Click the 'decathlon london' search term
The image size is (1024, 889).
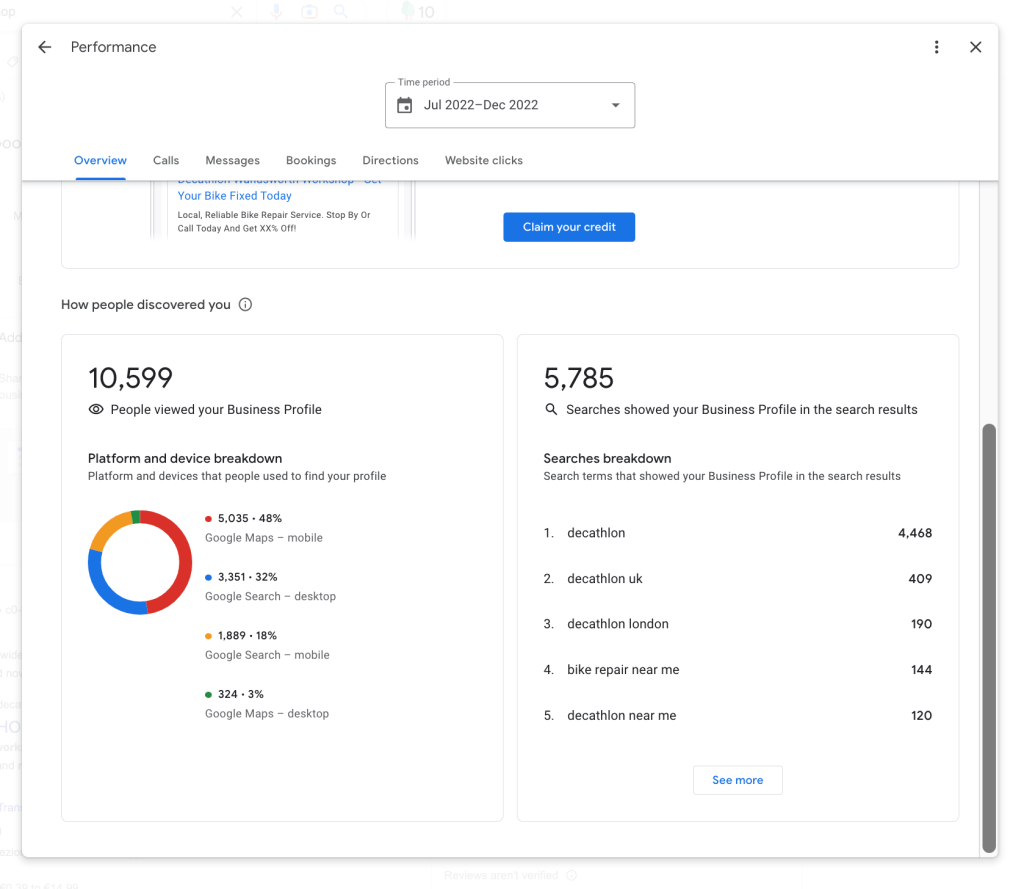[x=618, y=624]
